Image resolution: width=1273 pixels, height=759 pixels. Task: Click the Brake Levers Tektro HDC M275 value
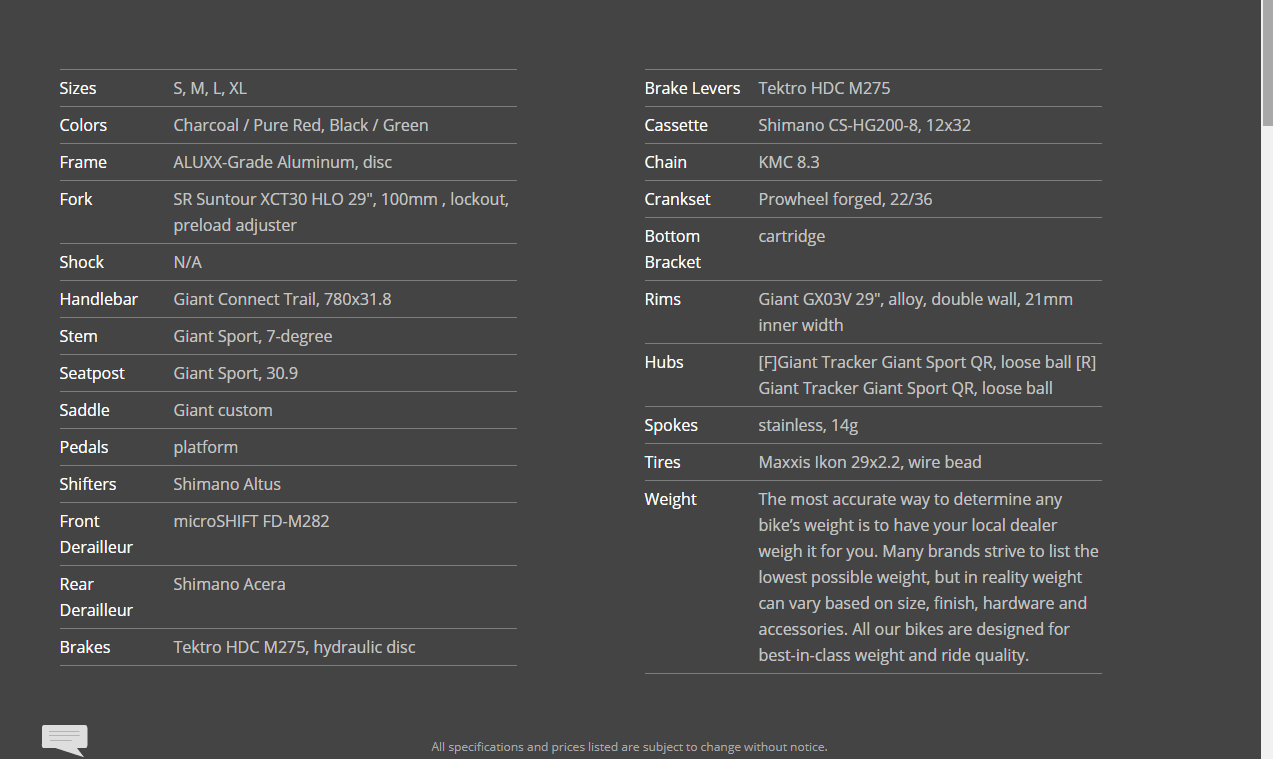click(824, 88)
